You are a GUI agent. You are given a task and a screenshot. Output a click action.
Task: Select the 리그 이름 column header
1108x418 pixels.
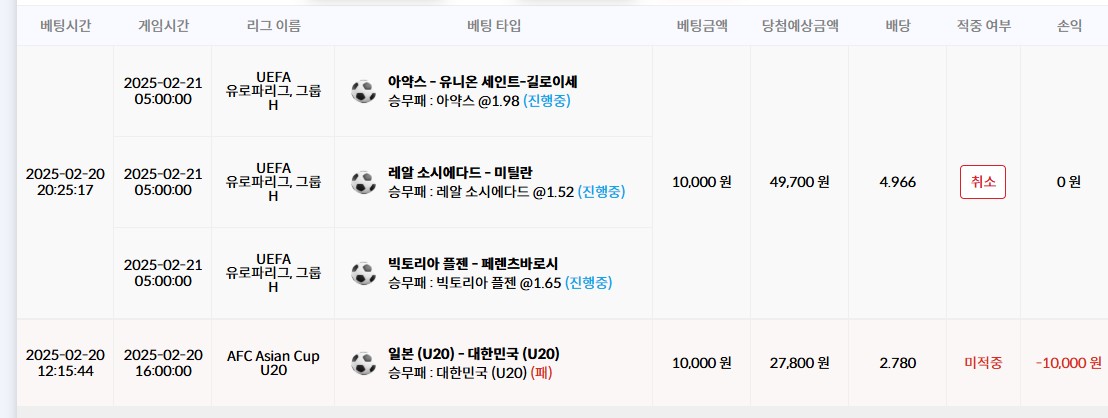273,26
